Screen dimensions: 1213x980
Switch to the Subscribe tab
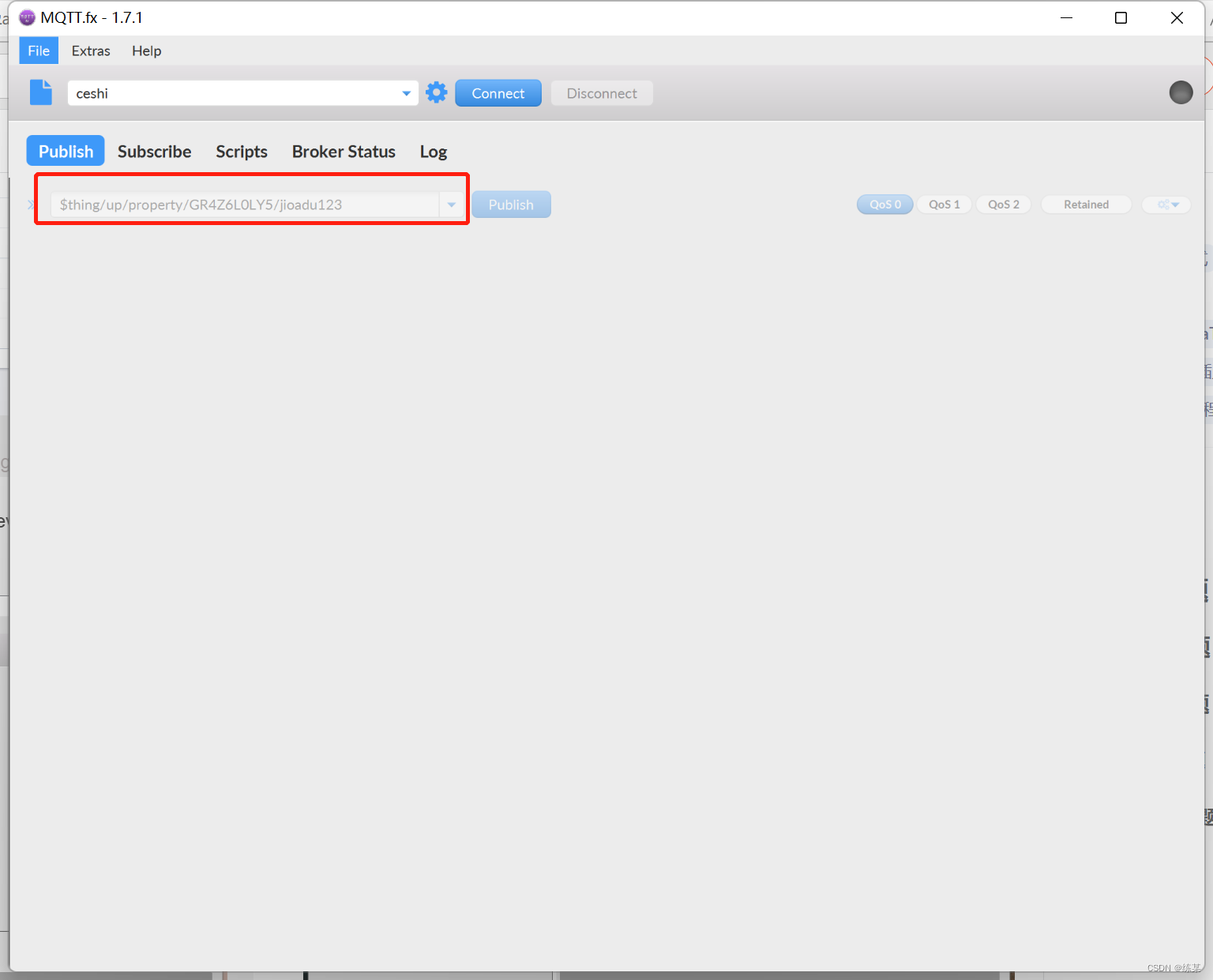155,151
